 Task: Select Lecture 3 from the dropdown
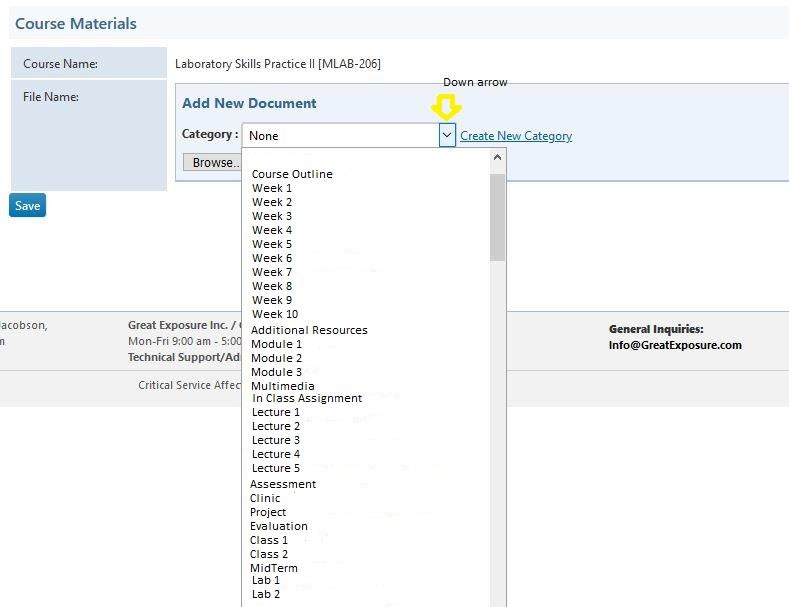(x=275, y=440)
